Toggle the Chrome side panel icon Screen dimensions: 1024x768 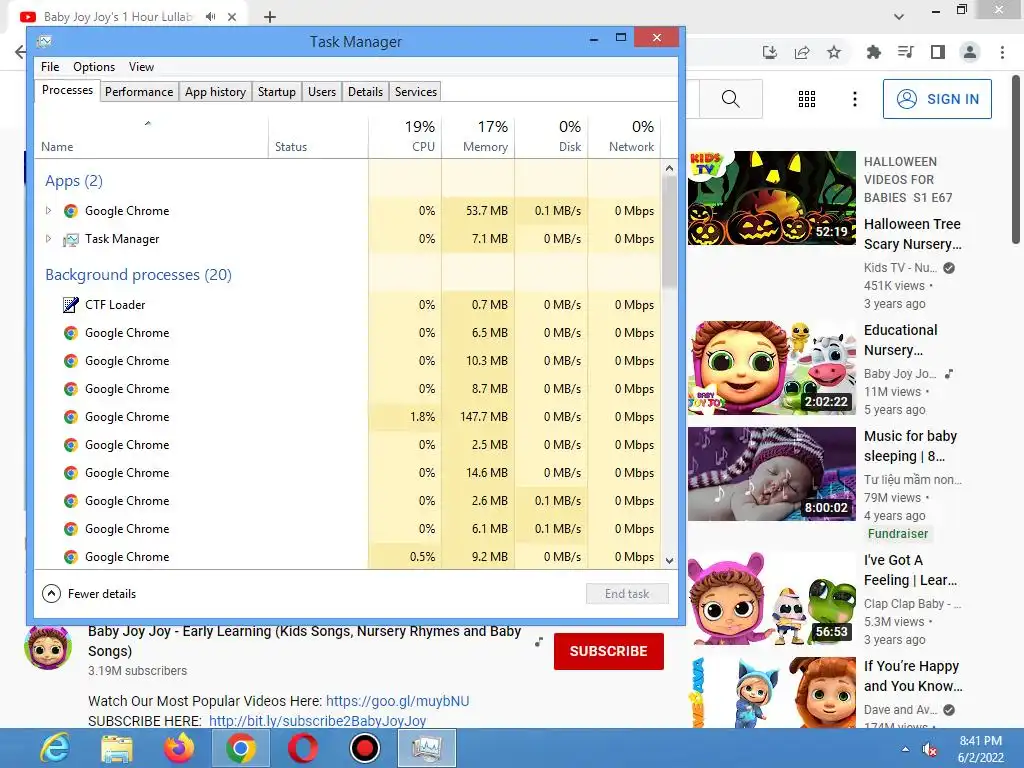(x=938, y=52)
